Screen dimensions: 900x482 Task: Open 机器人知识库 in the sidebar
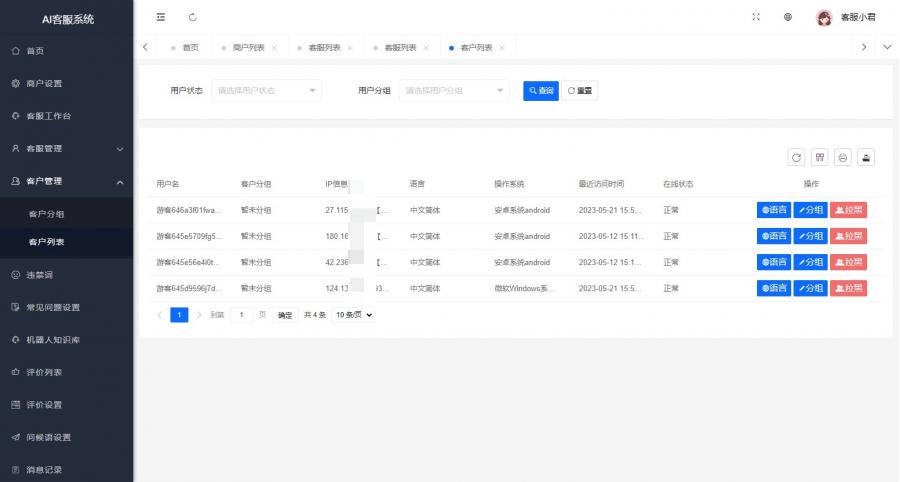point(67,340)
